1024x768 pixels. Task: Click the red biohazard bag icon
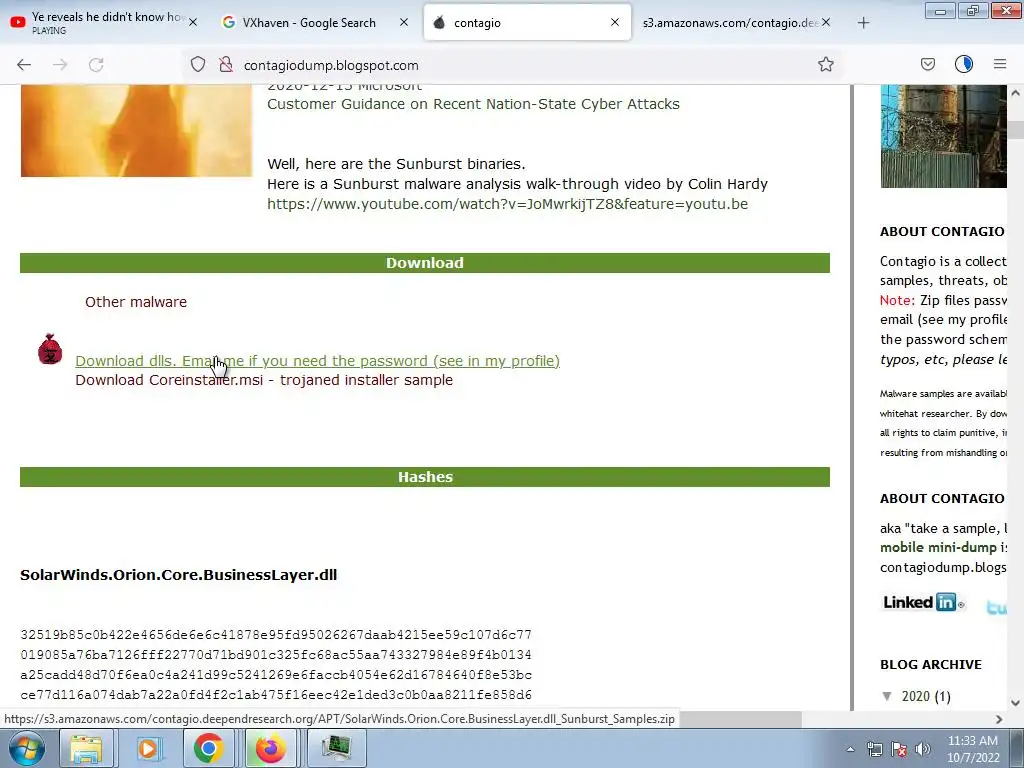50,349
